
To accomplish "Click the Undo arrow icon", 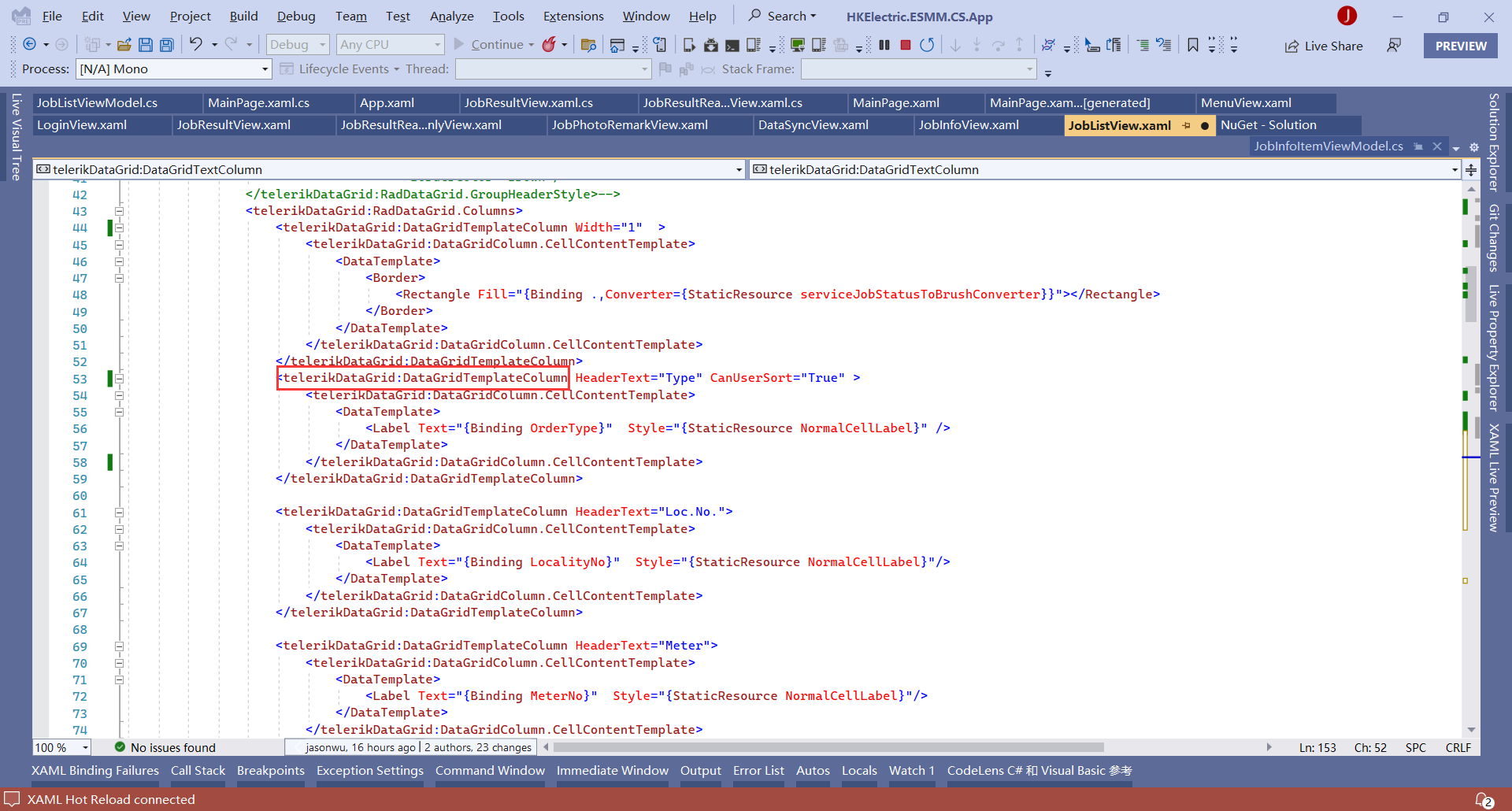I will [x=196, y=45].
